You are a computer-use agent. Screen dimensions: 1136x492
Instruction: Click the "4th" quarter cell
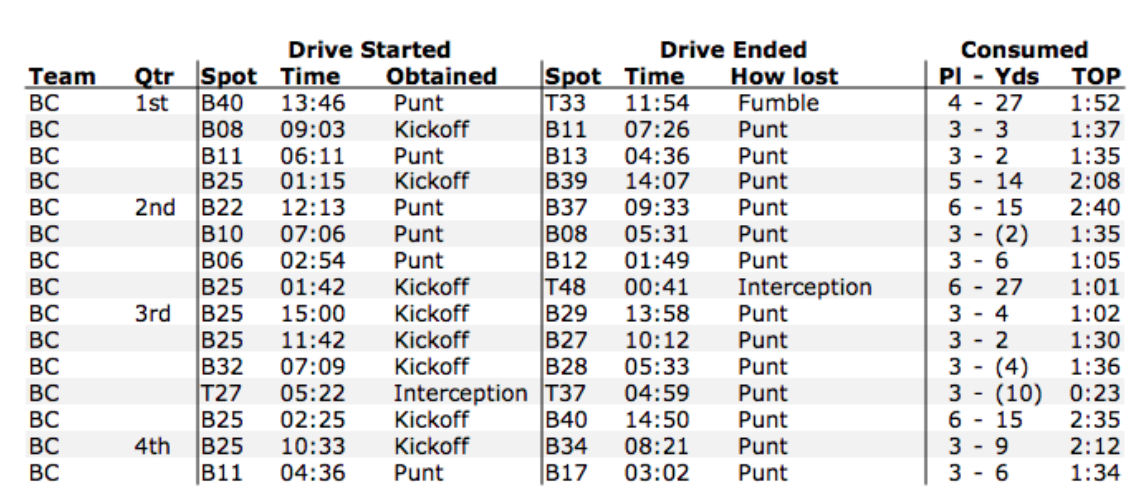click(153, 445)
